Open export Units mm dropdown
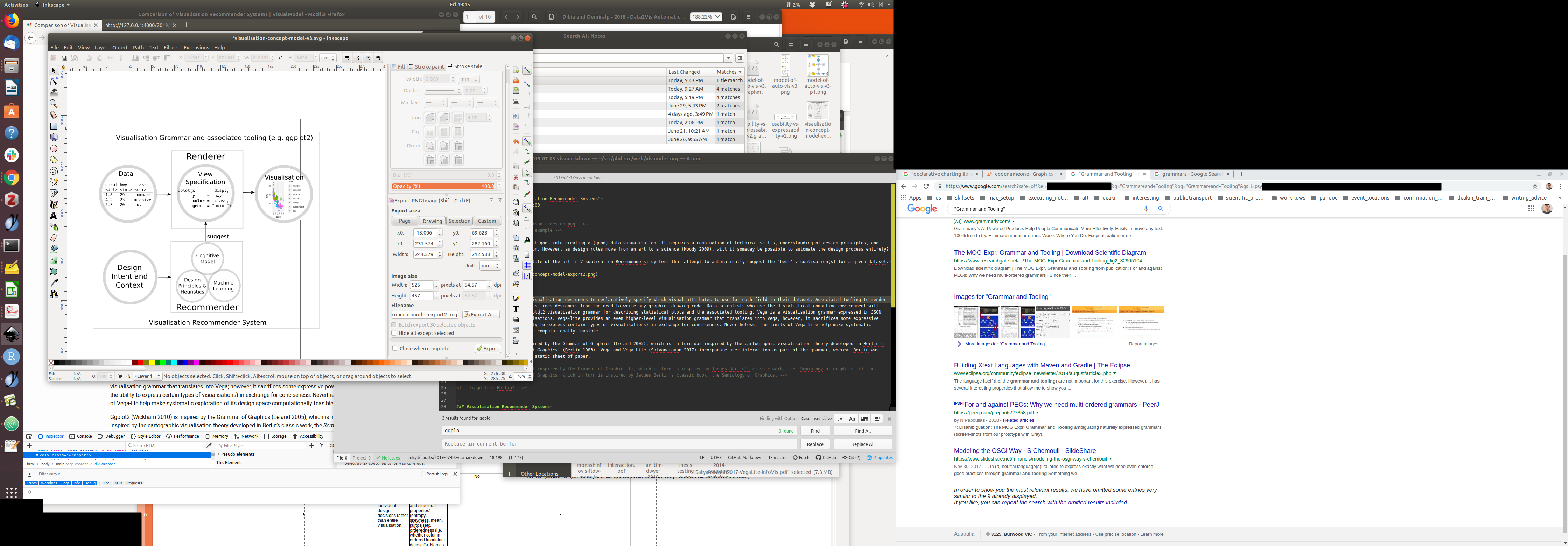Screen dimensions: 1568x546 click(490, 265)
